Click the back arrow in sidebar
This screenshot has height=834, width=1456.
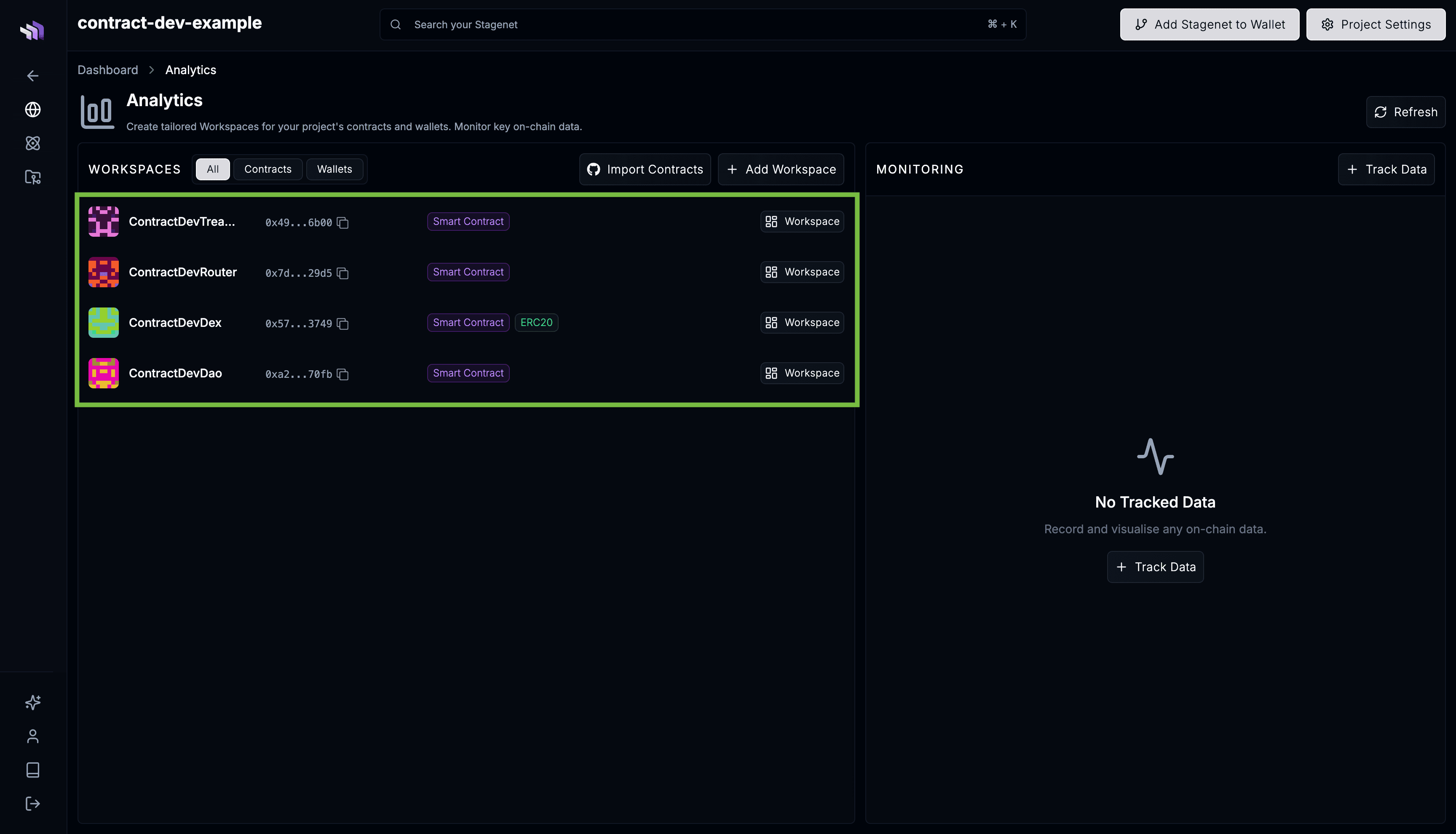click(x=32, y=76)
